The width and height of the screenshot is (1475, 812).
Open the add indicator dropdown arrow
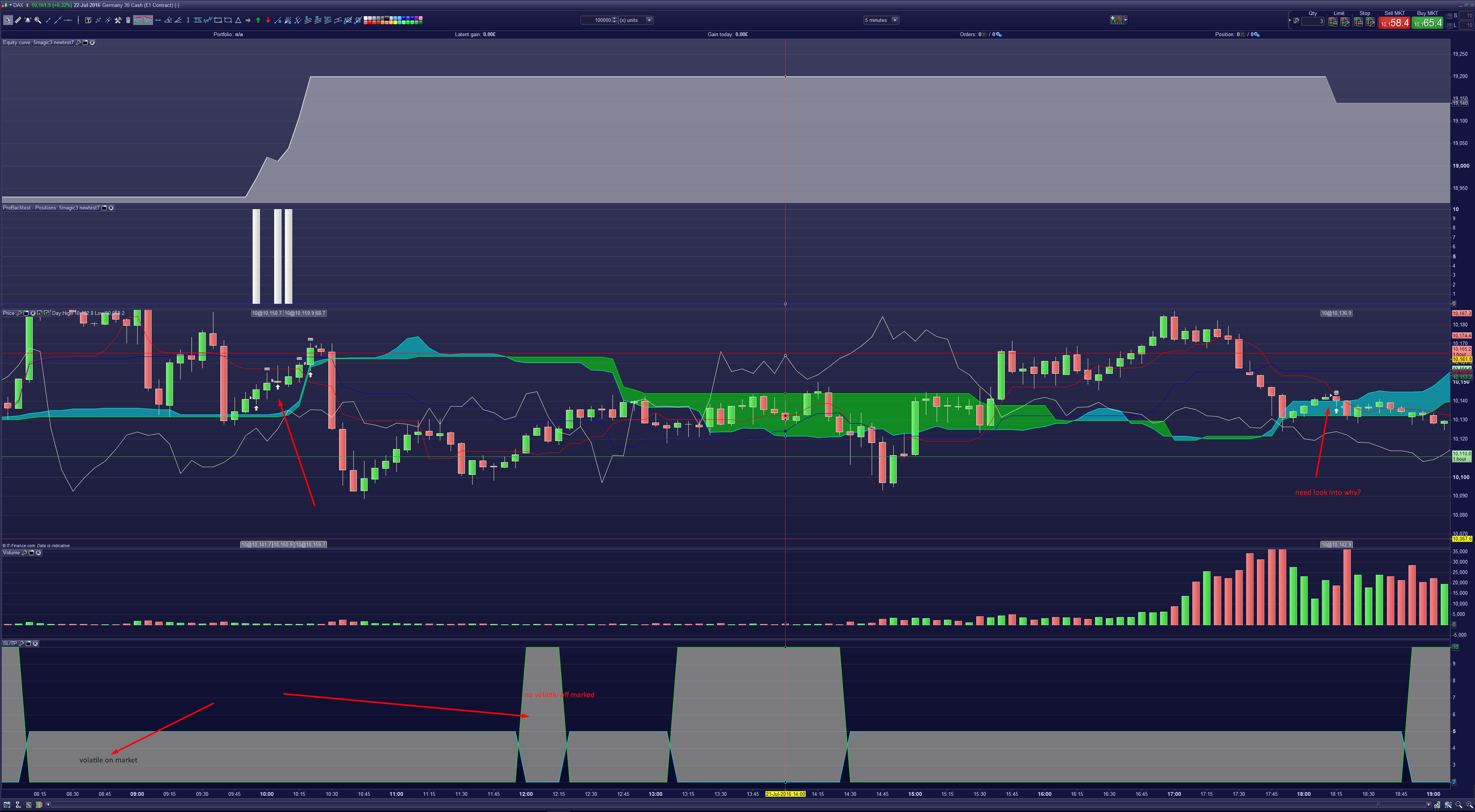coord(1126,20)
